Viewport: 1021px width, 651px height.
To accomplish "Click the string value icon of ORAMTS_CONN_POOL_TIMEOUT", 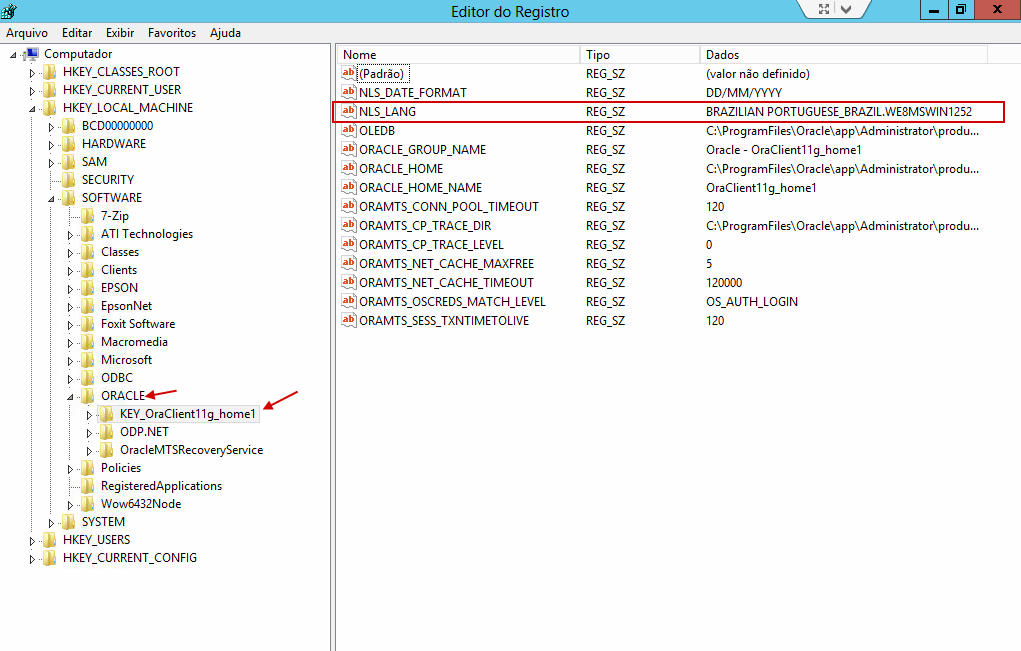I will pos(349,206).
